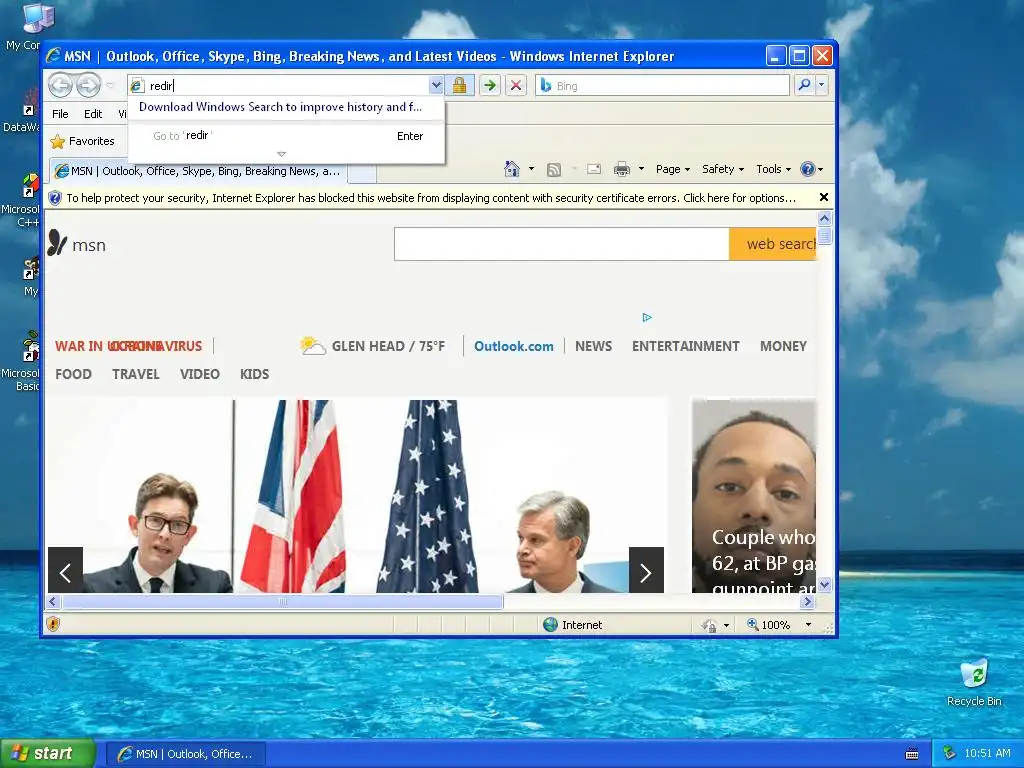Click the RSS feeds icon

[554, 170]
